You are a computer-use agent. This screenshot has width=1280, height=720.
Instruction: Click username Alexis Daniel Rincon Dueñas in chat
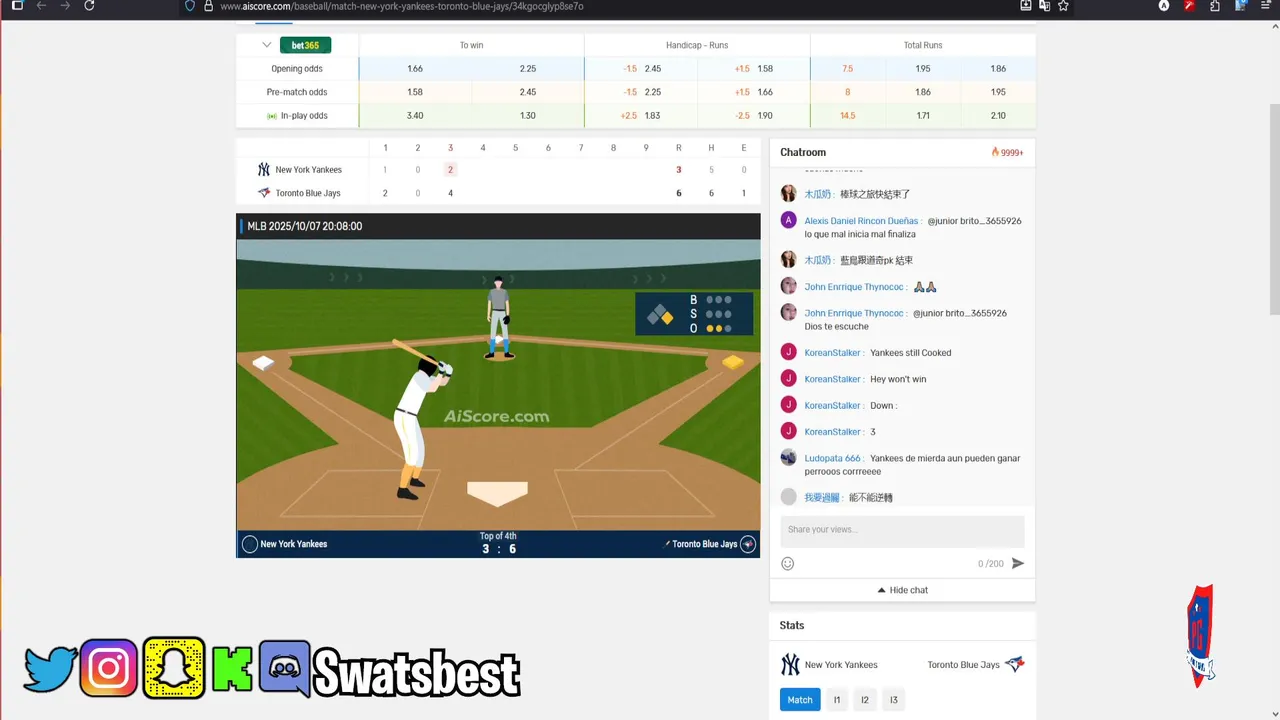click(x=862, y=221)
